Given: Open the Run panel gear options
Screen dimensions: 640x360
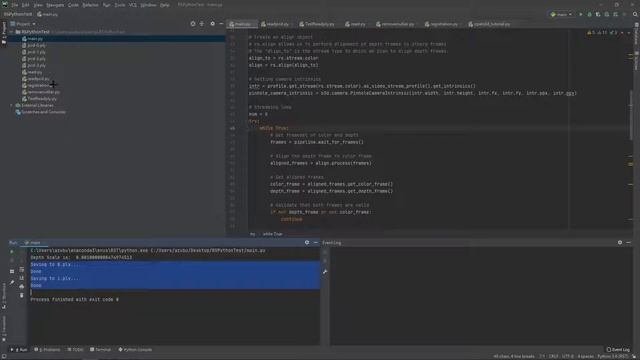Looking at the screenshot, I should point(307,242).
